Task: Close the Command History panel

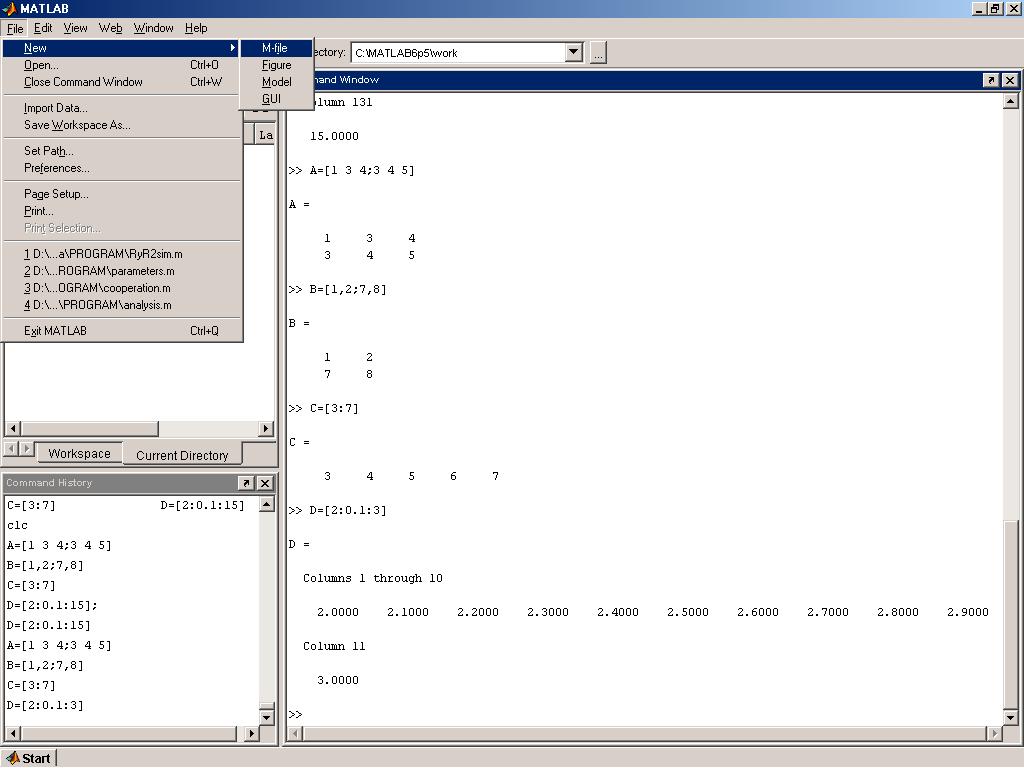Action: [x=264, y=483]
